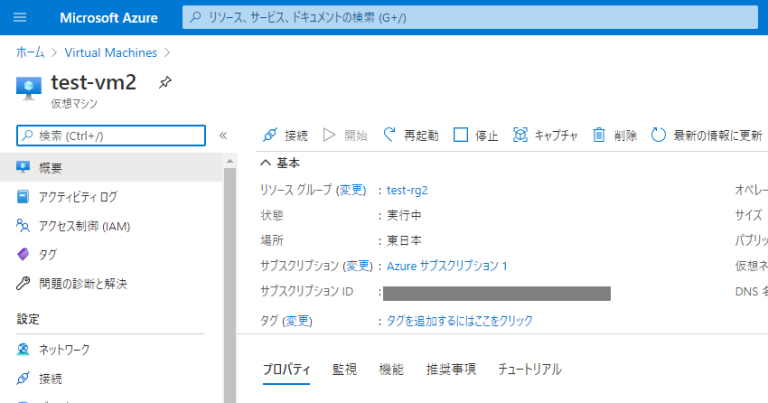Switch to the 機能 tab
Screen dimensions: 768x403
tap(391, 369)
